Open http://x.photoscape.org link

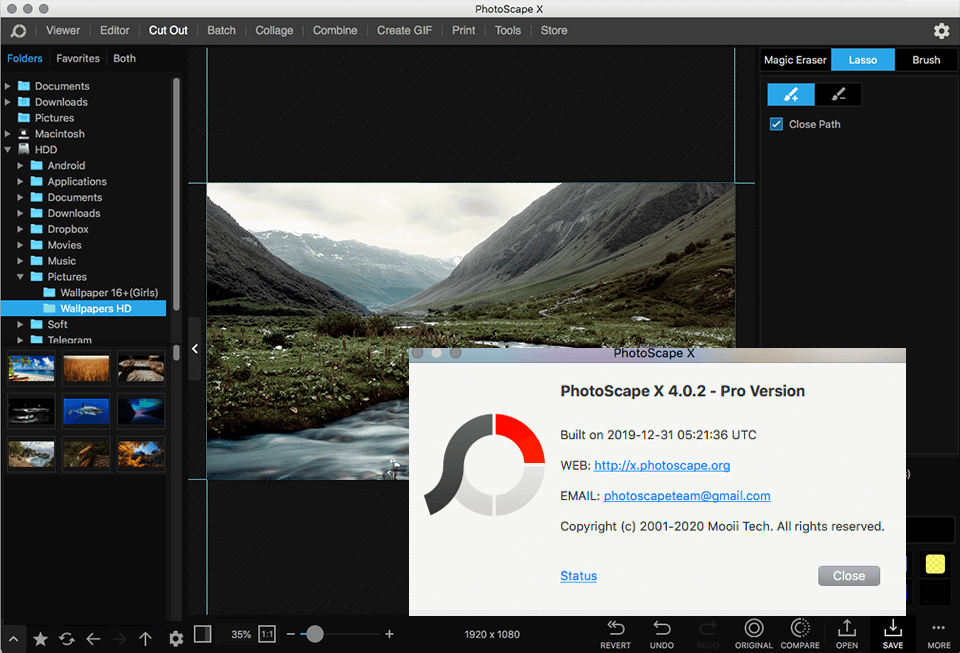click(662, 465)
